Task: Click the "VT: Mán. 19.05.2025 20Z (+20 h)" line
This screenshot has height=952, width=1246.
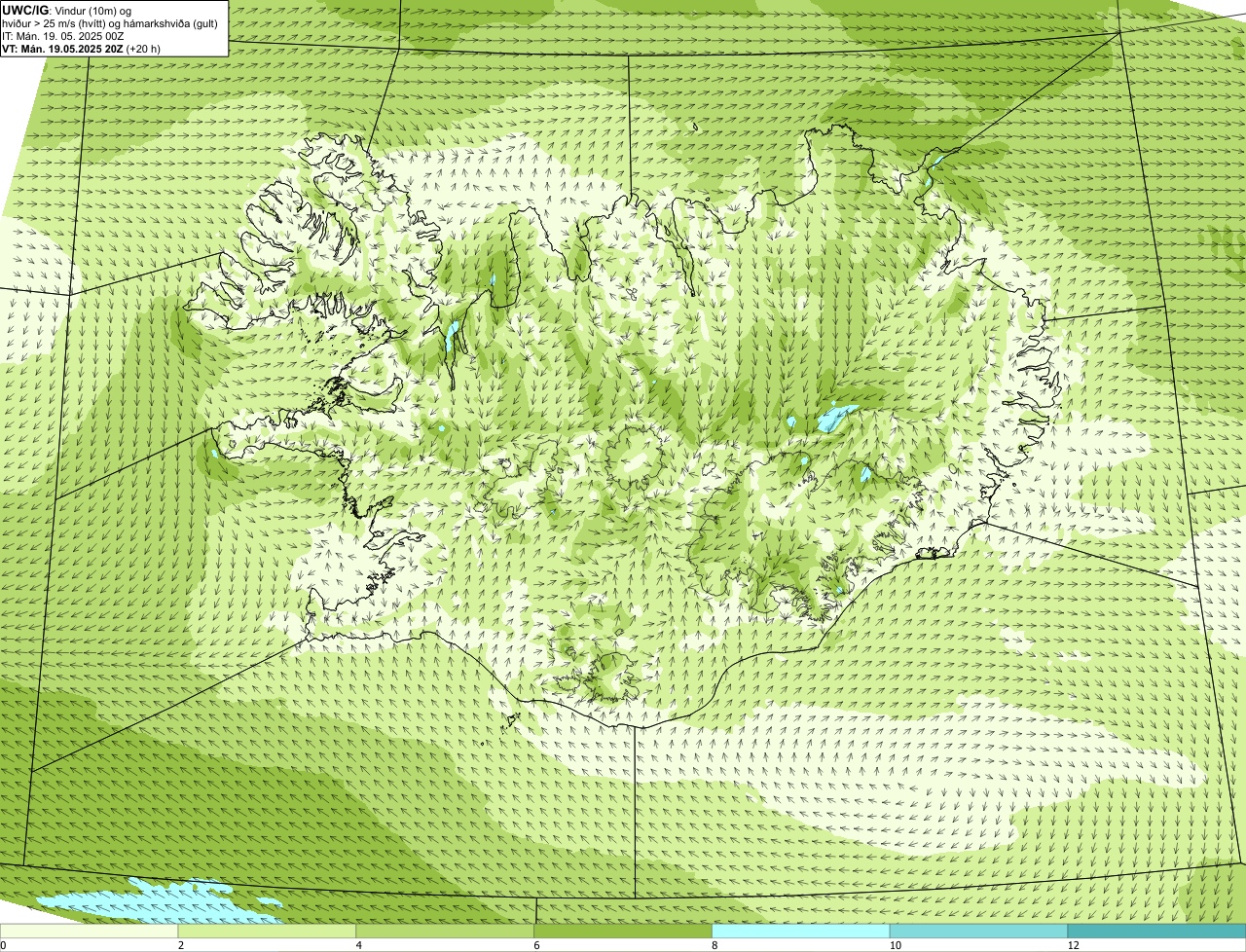Action: point(82,48)
